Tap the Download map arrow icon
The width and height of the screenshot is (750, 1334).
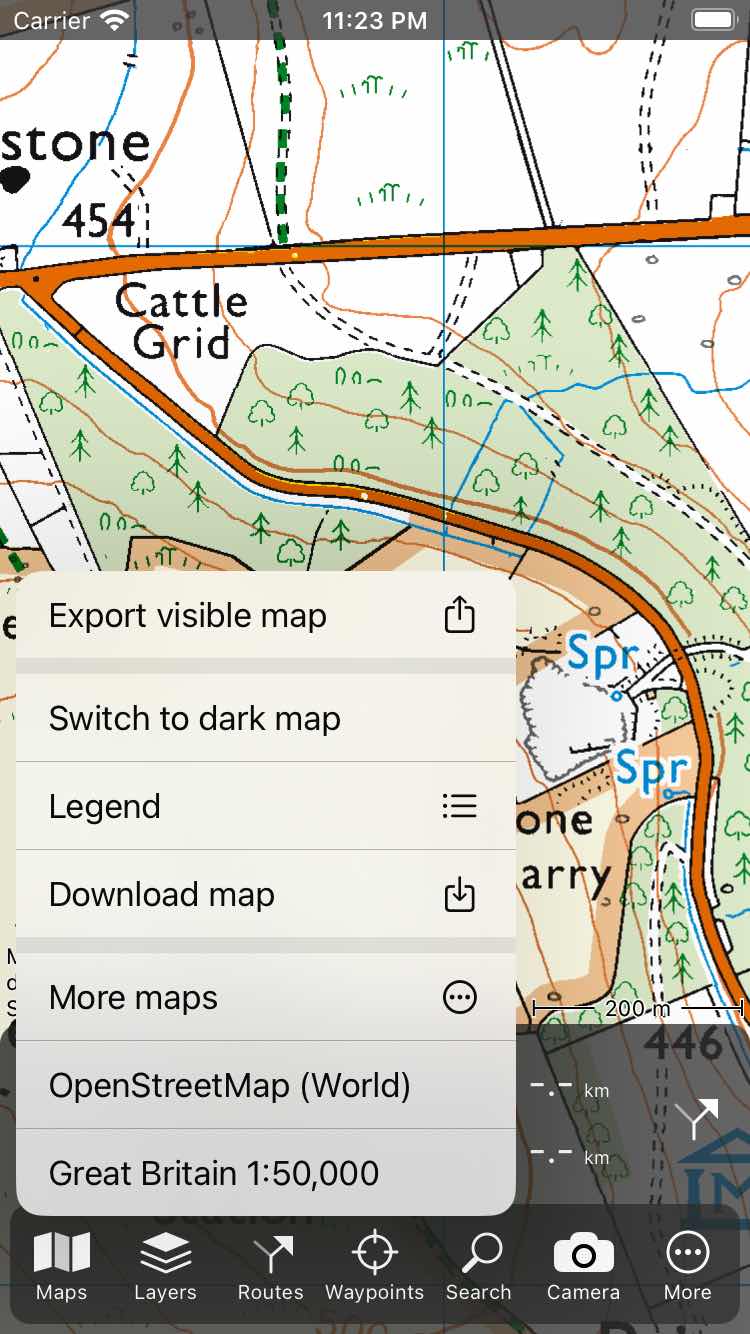[x=459, y=895]
